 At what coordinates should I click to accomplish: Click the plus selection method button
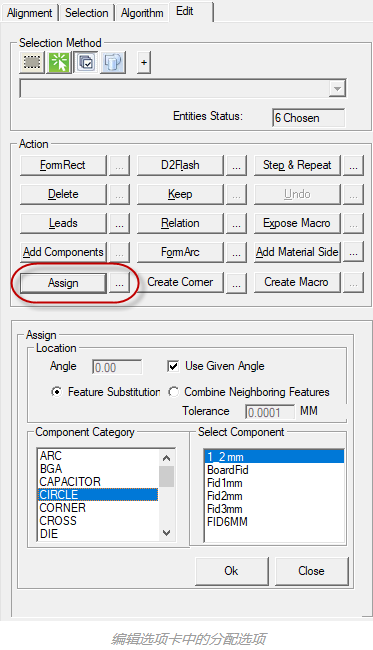point(144,63)
